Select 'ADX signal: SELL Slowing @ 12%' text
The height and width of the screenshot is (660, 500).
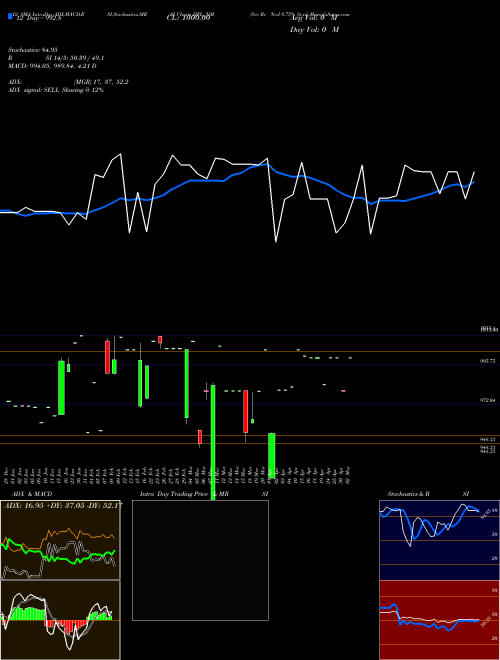coord(56,90)
